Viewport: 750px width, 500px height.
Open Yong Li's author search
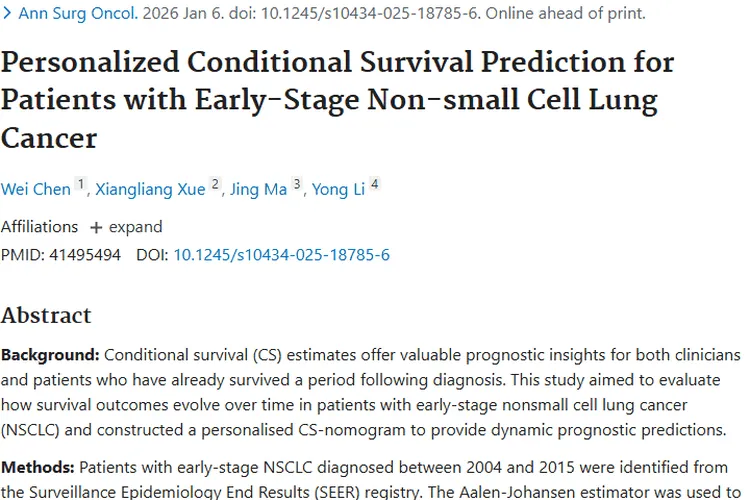pos(338,189)
